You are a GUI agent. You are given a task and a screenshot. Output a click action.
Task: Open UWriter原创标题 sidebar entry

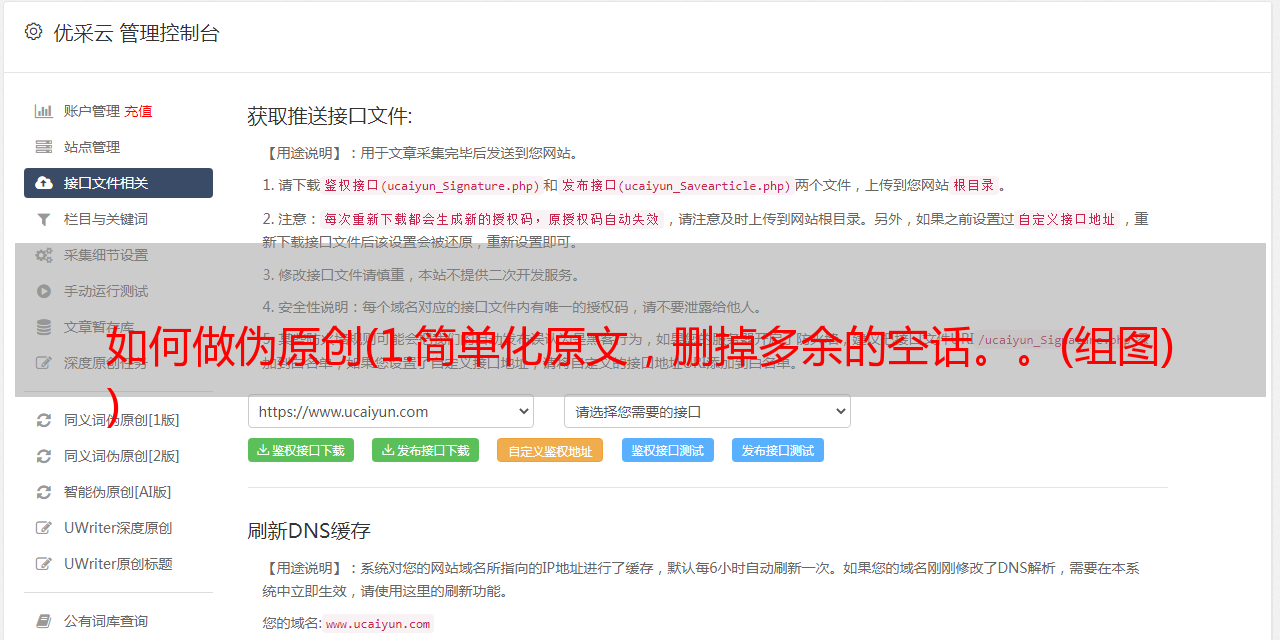coord(118,564)
